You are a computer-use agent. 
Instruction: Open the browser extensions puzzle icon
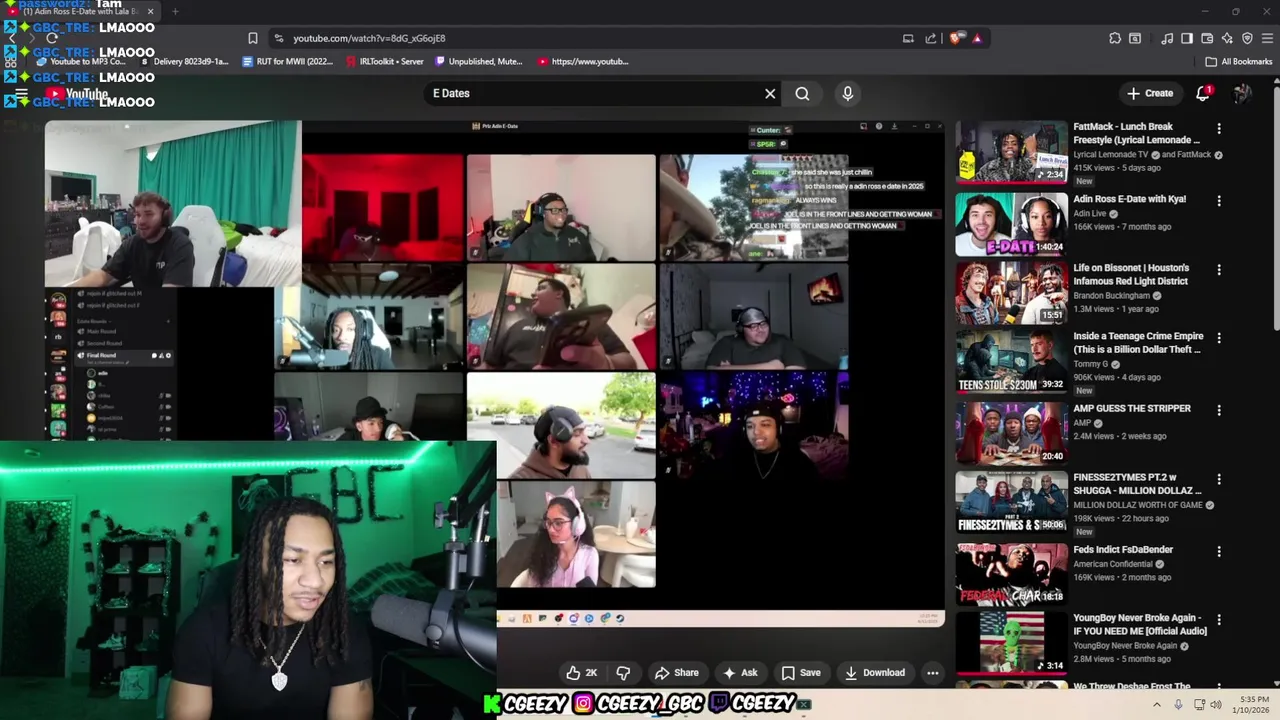1115,38
